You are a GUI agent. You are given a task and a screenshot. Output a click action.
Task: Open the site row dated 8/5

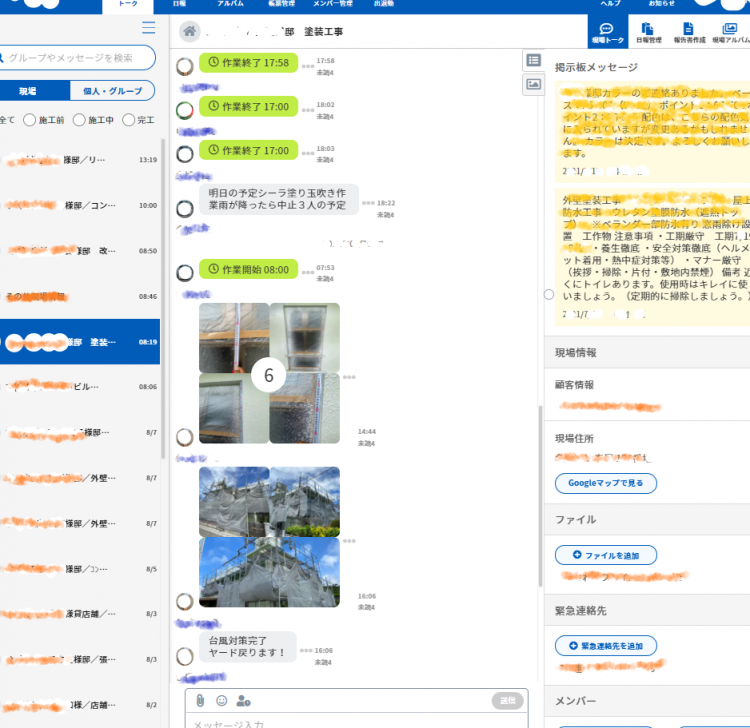(x=80, y=569)
